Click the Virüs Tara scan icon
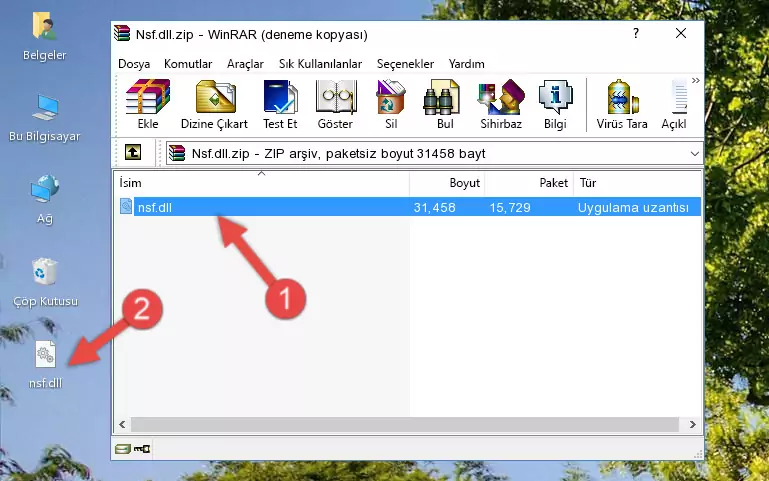This screenshot has height=481, width=769. pyautogui.click(x=622, y=97)
